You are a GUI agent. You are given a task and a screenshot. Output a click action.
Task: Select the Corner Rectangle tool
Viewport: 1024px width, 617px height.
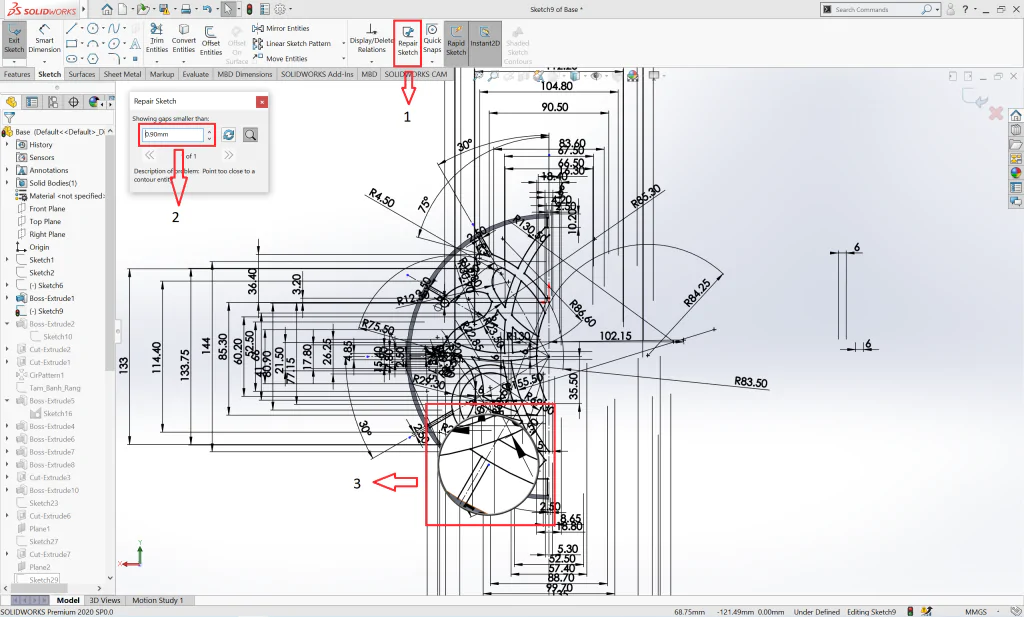[x=71, y=44]
